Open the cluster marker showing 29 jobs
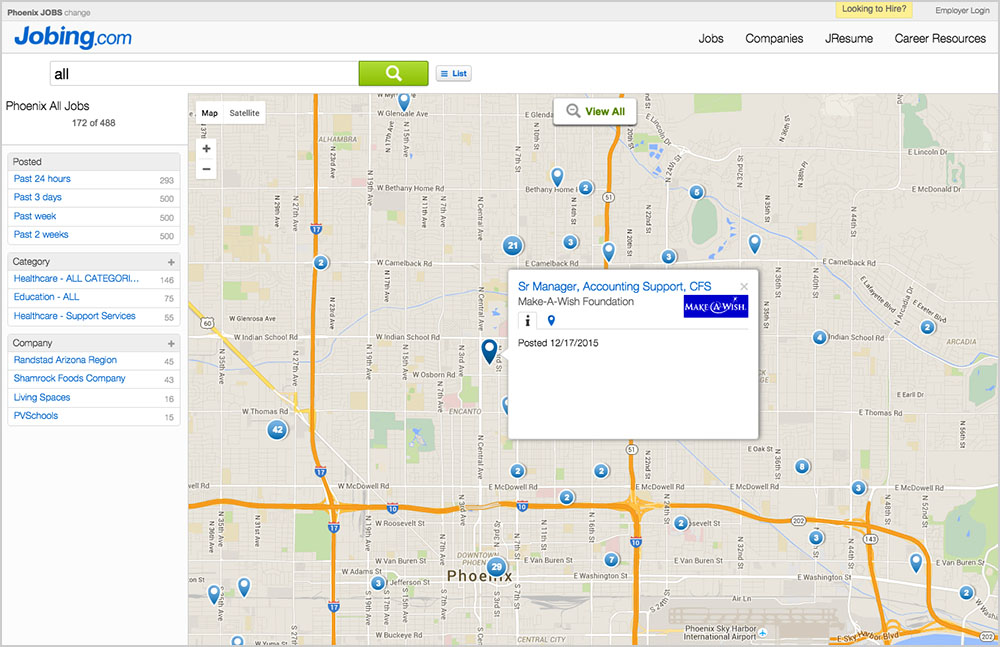The image size is (1000, 647). point(496,567)
